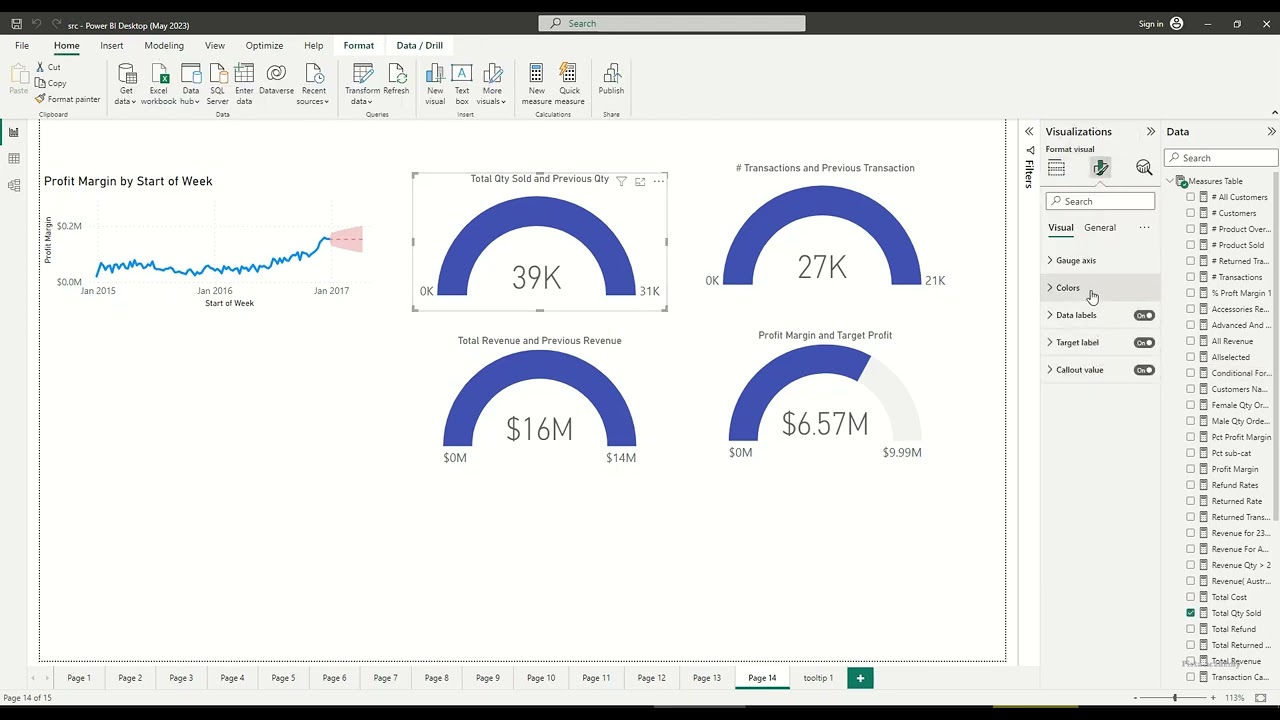Insert a Text box
This screenshot has width=1280, height=720.
coord(462,84)
